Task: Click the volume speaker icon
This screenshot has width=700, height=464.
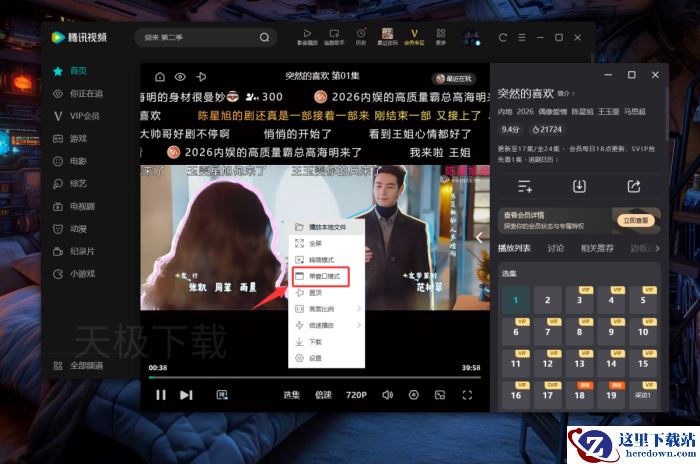Action: [388, 395]
